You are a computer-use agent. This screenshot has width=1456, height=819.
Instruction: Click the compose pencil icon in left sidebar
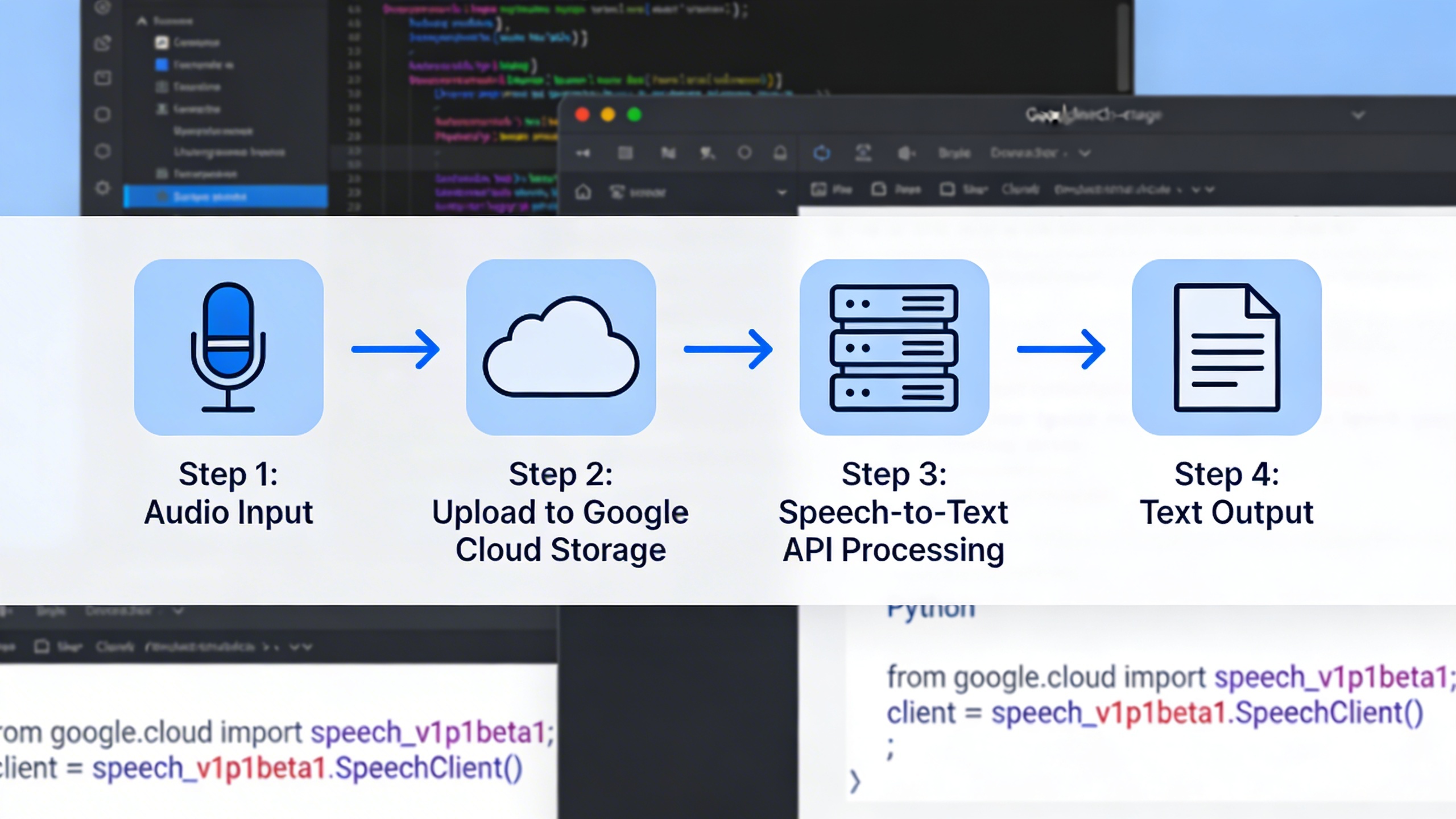point(102,43)
